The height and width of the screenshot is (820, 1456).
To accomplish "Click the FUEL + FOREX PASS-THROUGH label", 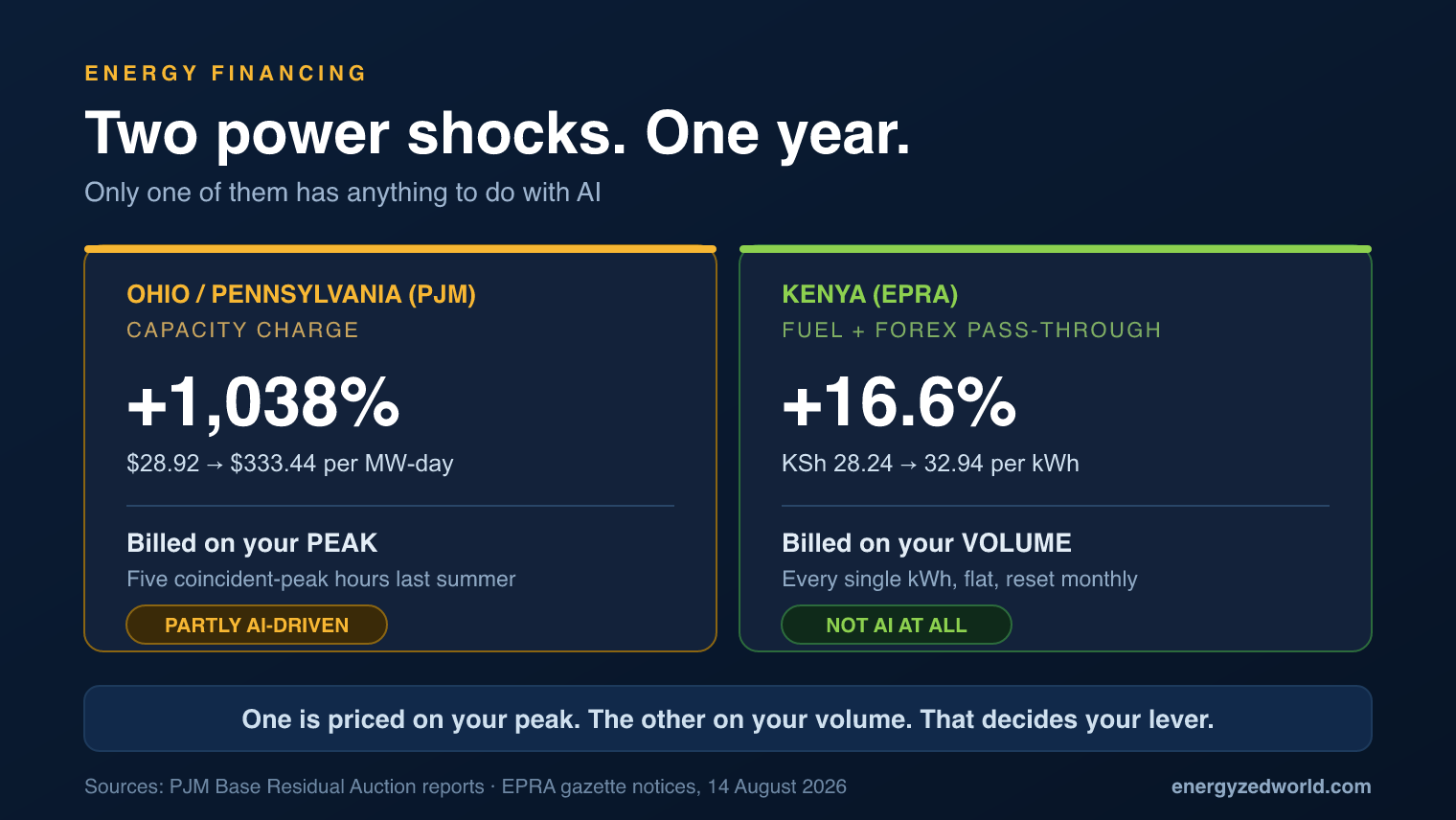I will 971,330.
